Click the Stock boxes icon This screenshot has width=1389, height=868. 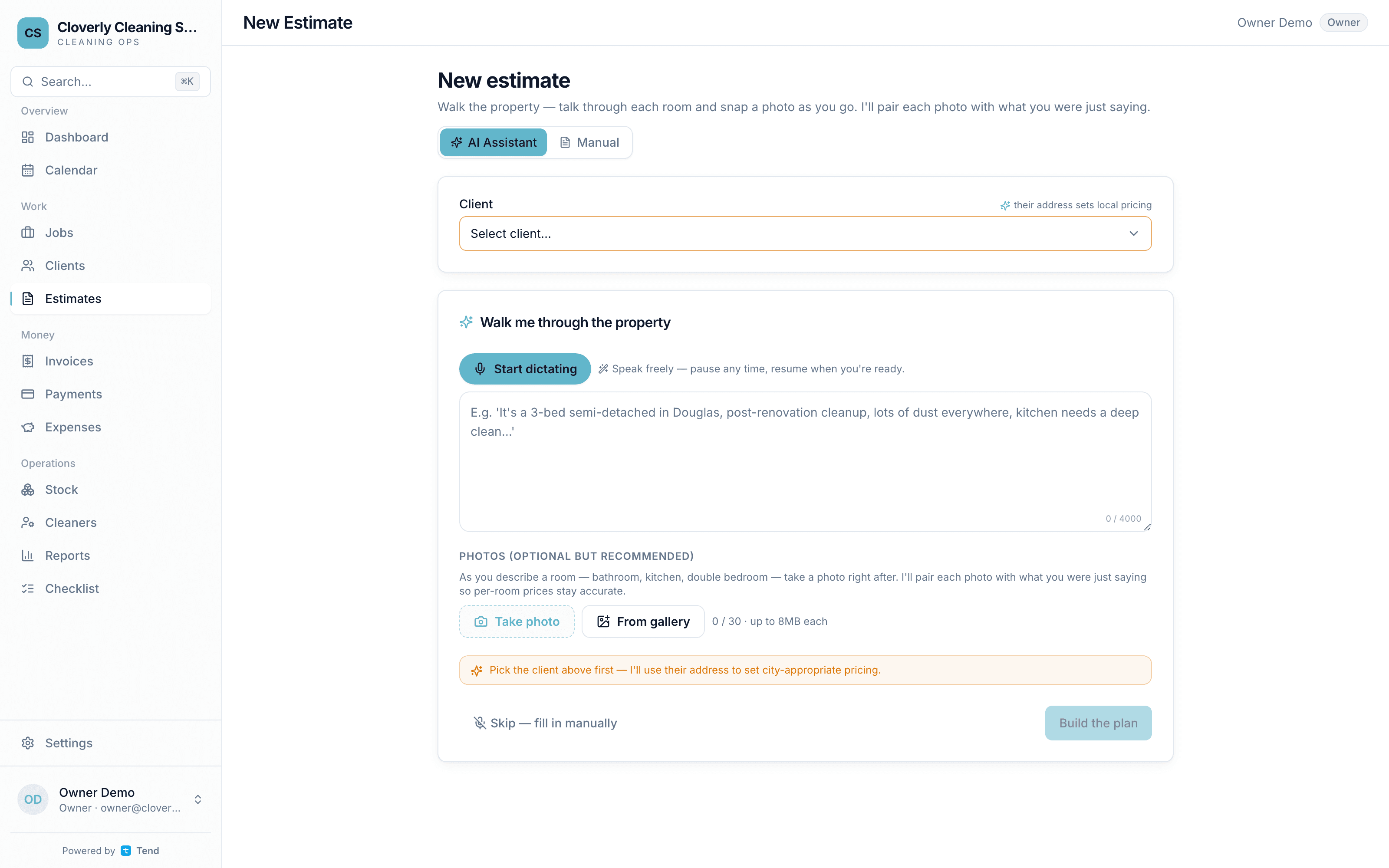coord(27,490)
